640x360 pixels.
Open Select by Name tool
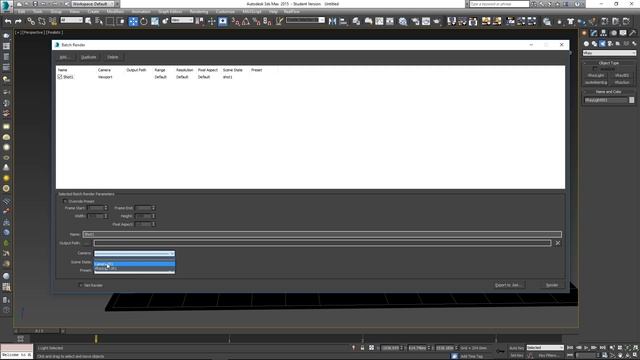pyautogui.click(x=99, y=21)
